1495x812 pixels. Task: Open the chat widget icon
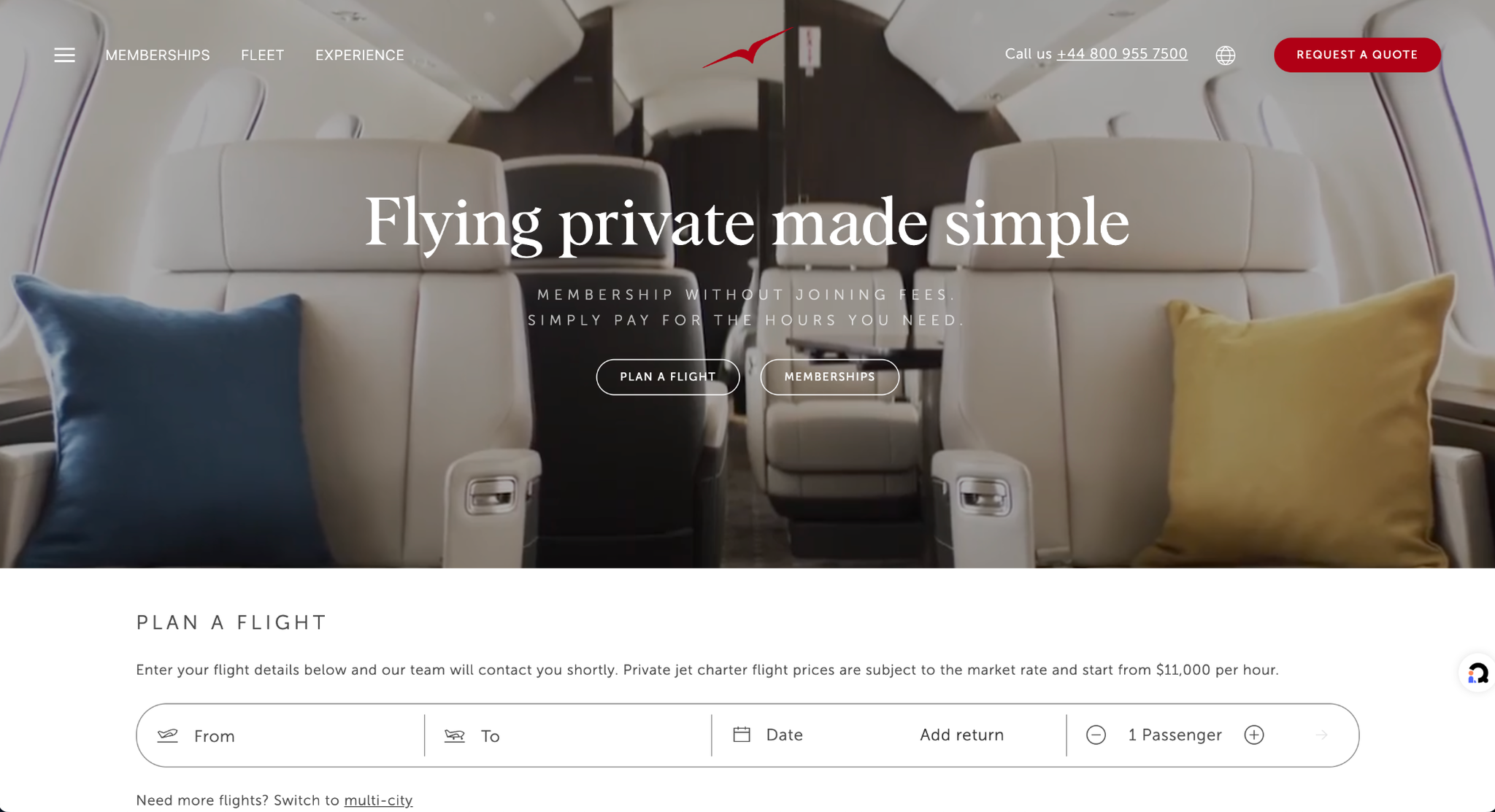click(1477, 673)
